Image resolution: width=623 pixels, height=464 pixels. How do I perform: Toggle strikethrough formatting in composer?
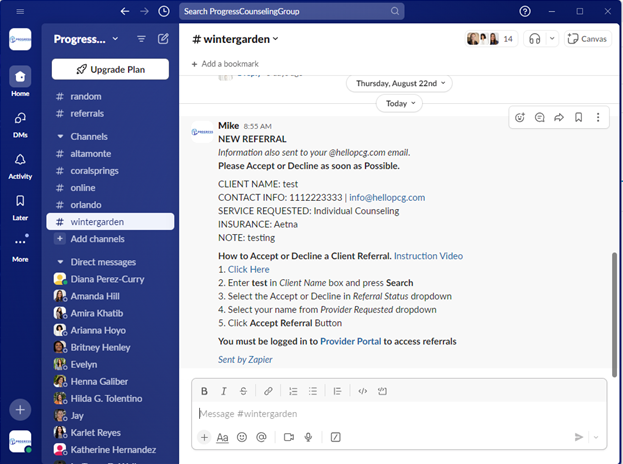click(245, 391)
